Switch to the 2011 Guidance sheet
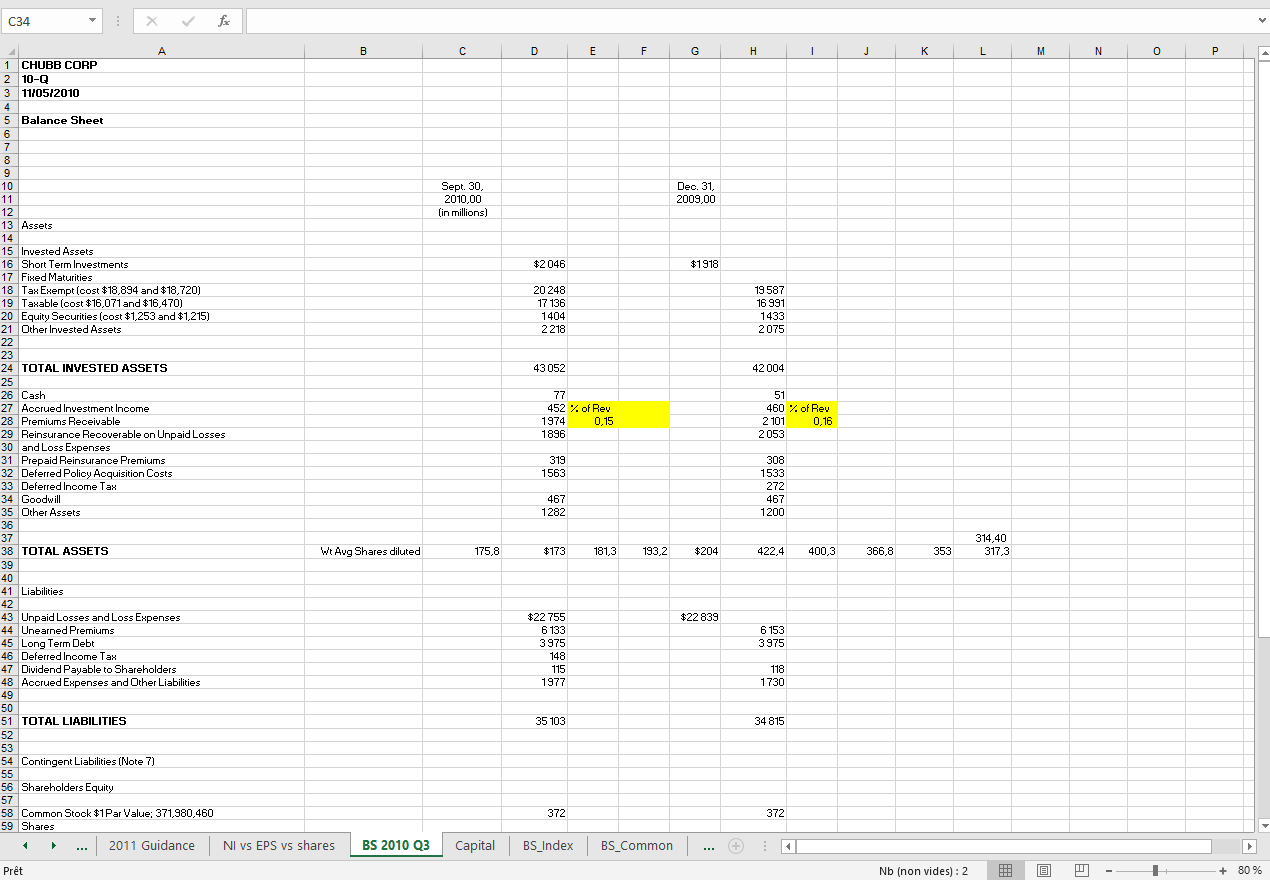 152,846
